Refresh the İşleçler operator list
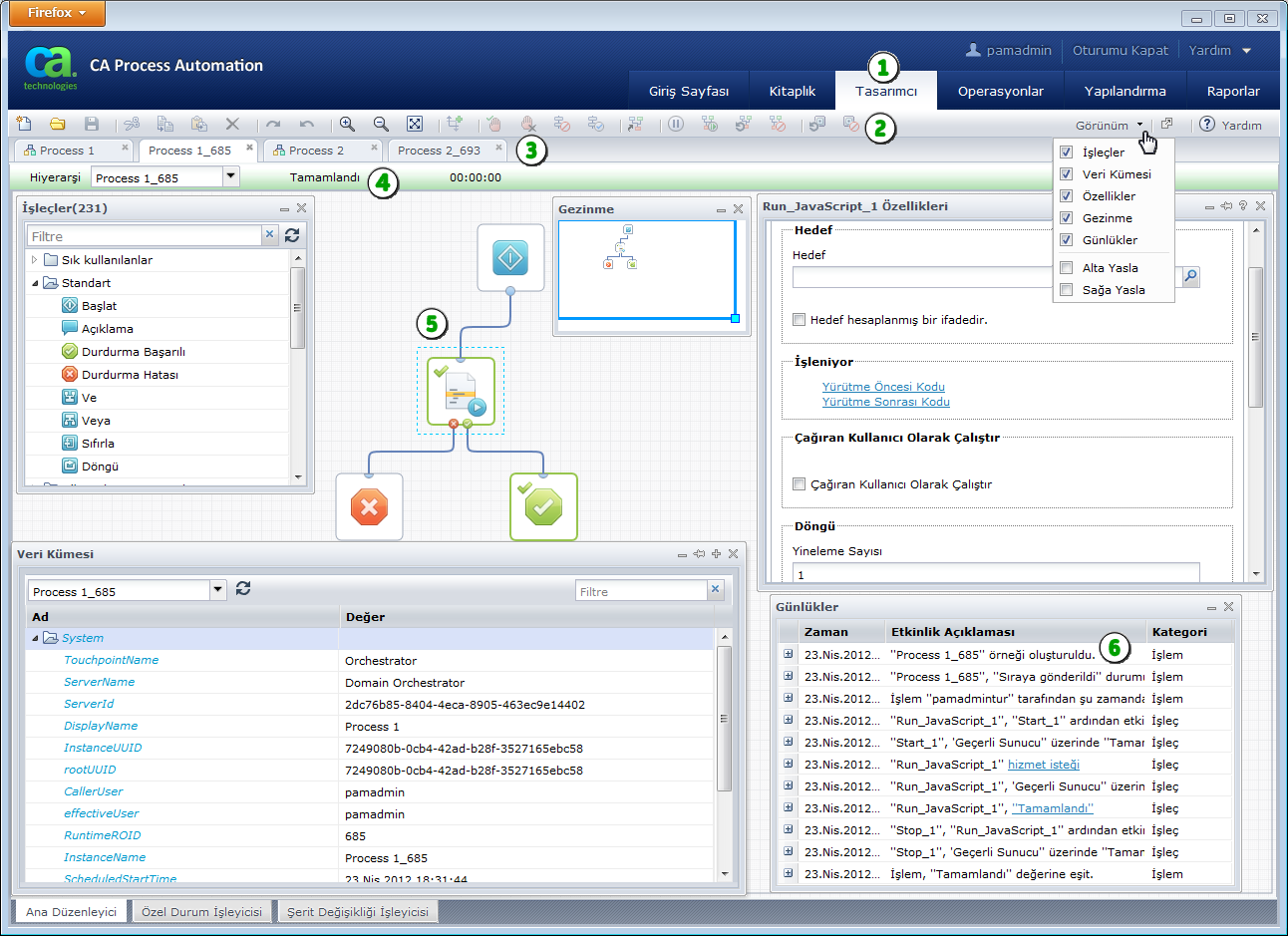 (x=292, y=235)
